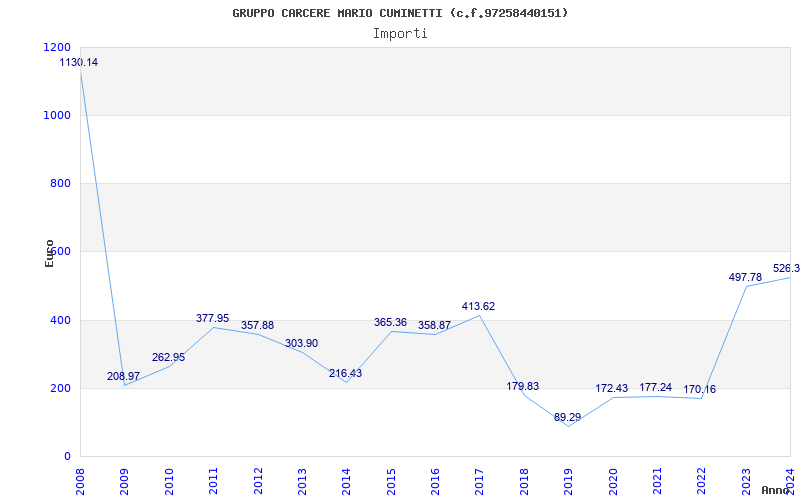800x500 pixels.
Task: Click the 2013 x-axis year label
Action: tap(302, 481)
